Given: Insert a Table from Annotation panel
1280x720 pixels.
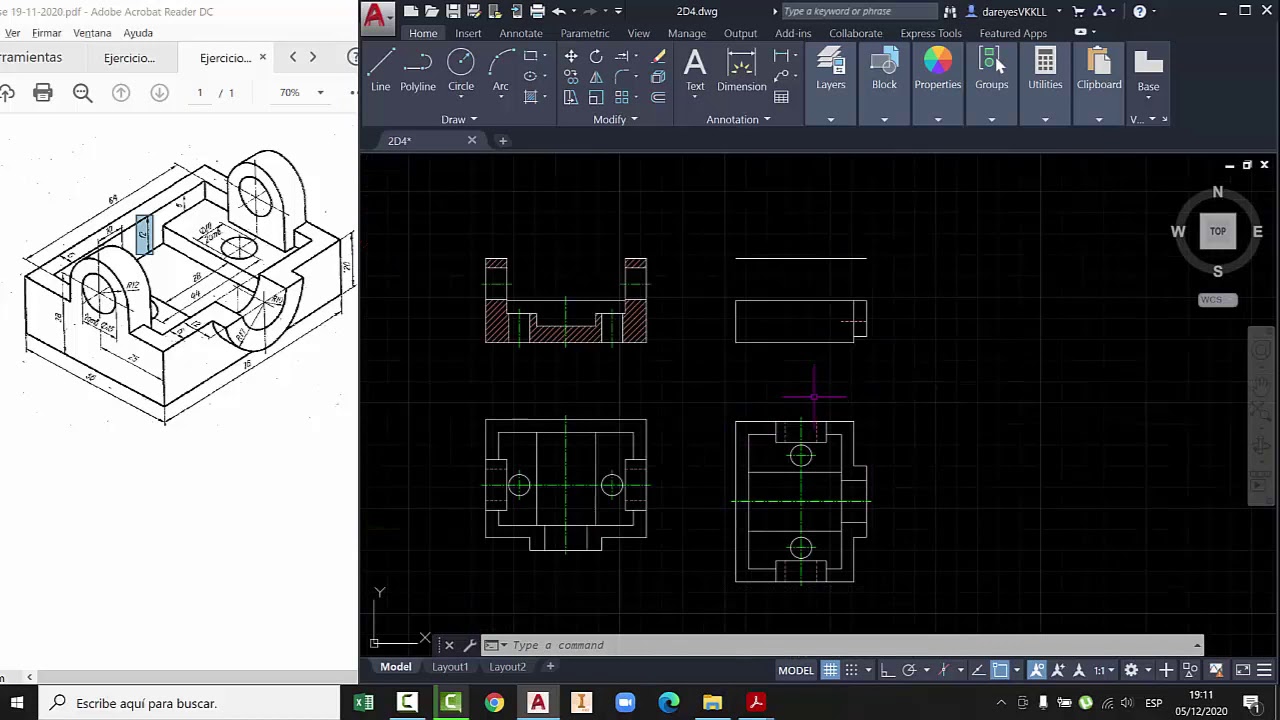Looking at the screenshot, I should pyautogui.click(x=782, y=97).
